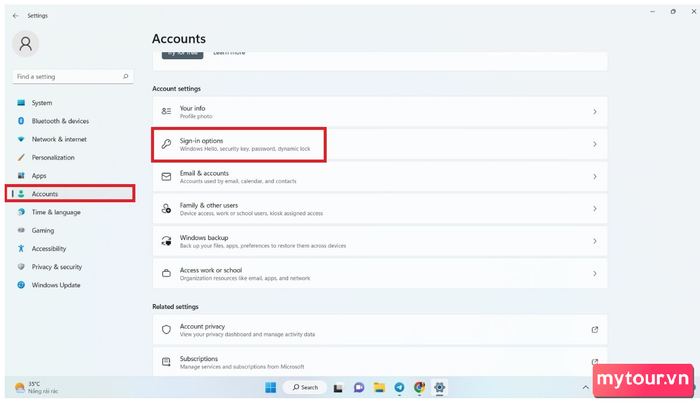Click the Family & other users icon

click(166, 209)
